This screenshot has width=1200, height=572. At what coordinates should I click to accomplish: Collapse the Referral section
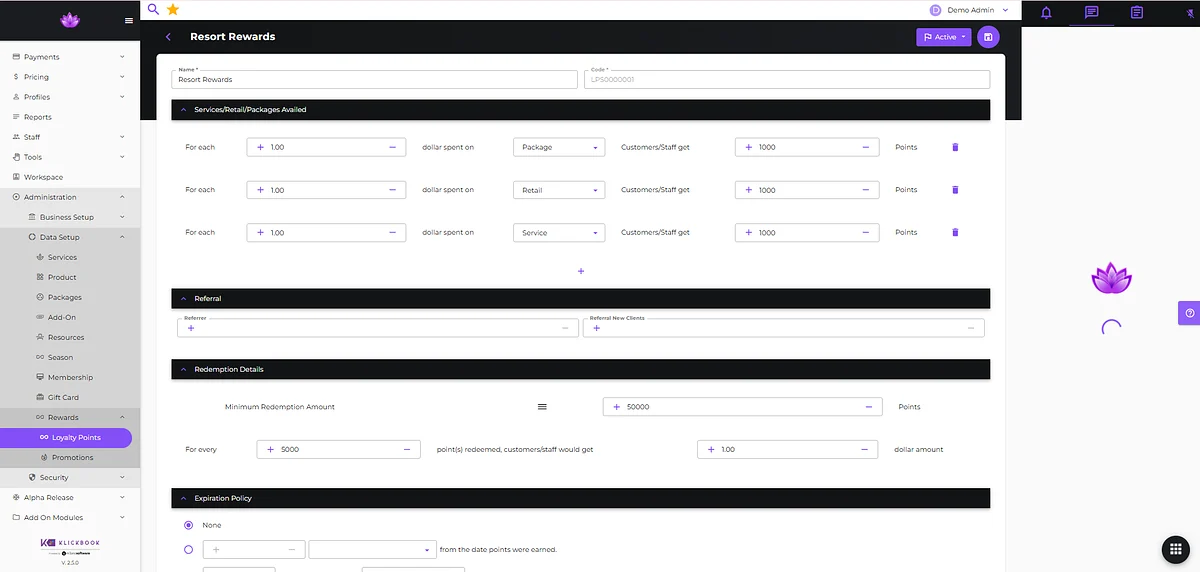coord(183,298)
